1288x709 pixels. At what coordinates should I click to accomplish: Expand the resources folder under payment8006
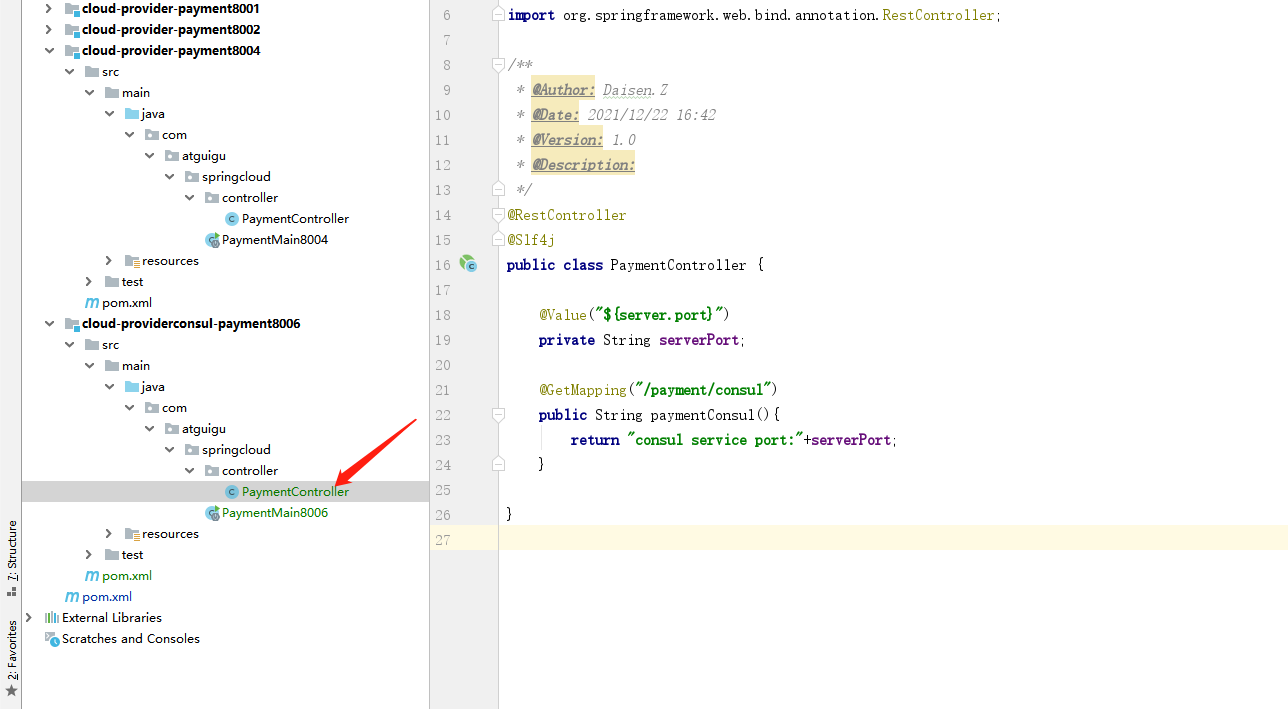pyautogui.click(x=109, y=534)
